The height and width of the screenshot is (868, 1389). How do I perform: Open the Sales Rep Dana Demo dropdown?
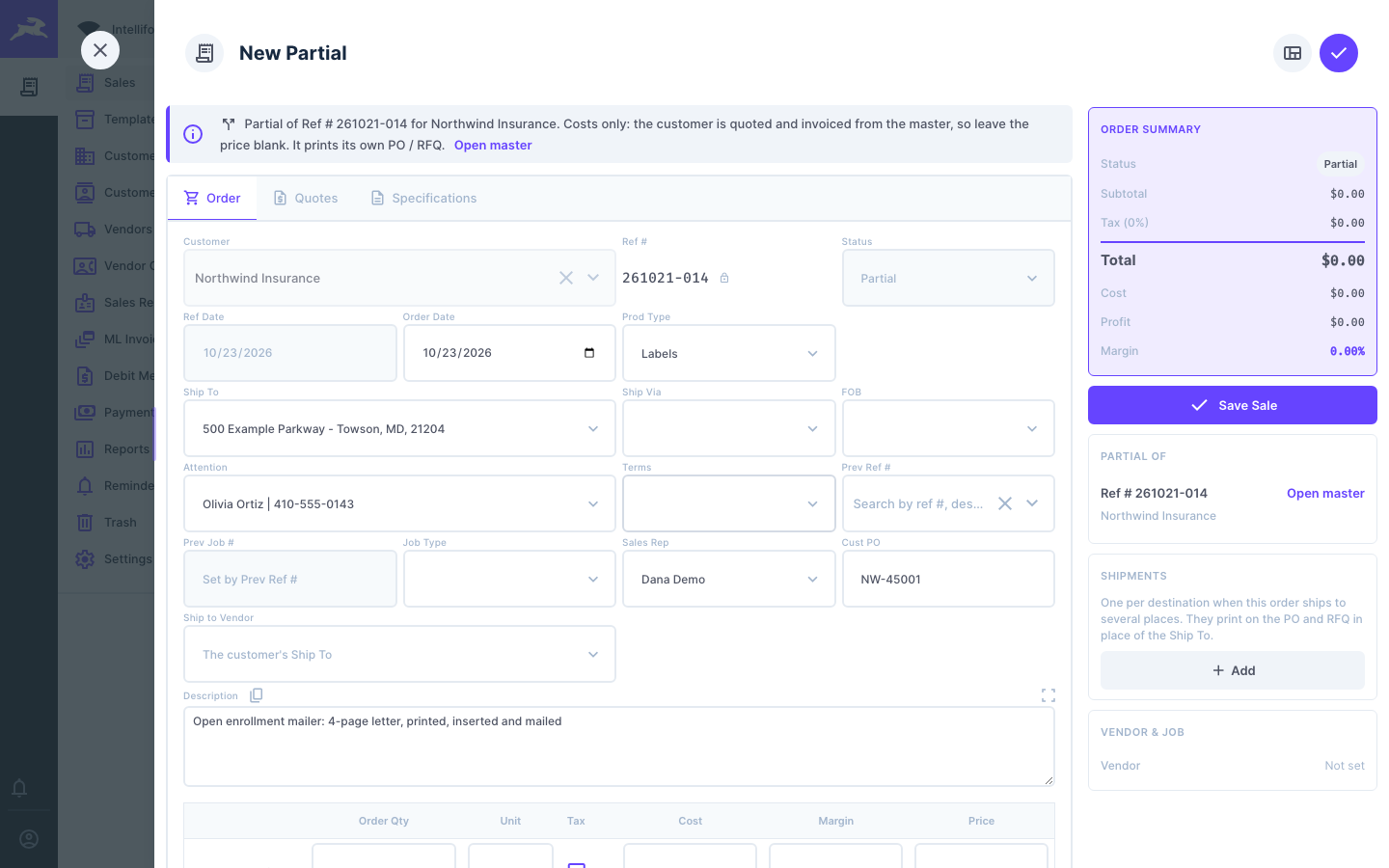tap(729, 579)
